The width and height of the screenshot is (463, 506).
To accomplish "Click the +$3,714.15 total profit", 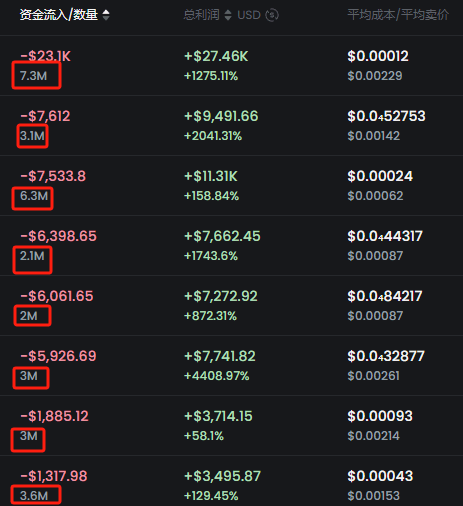I will (x=218, y=416).
